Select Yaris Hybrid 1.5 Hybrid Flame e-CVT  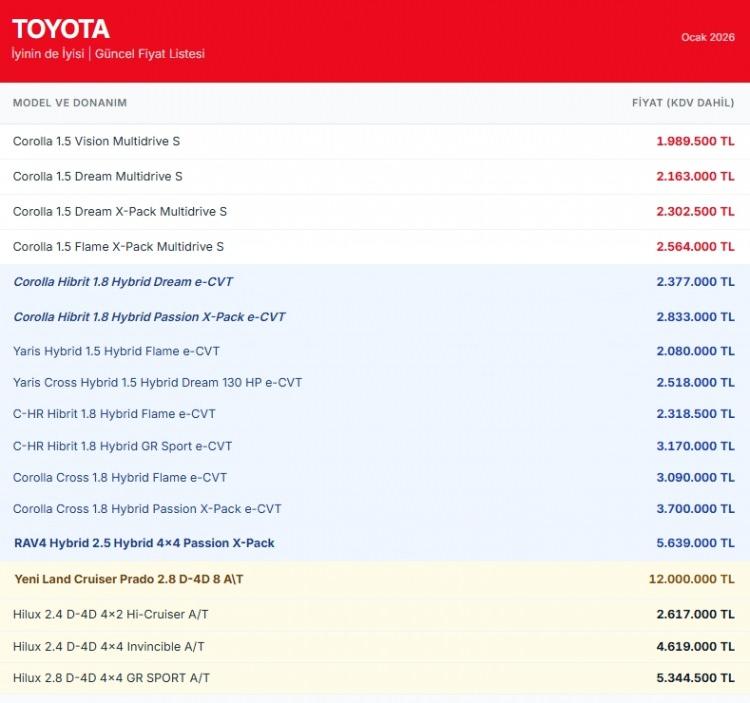point(116,352)
